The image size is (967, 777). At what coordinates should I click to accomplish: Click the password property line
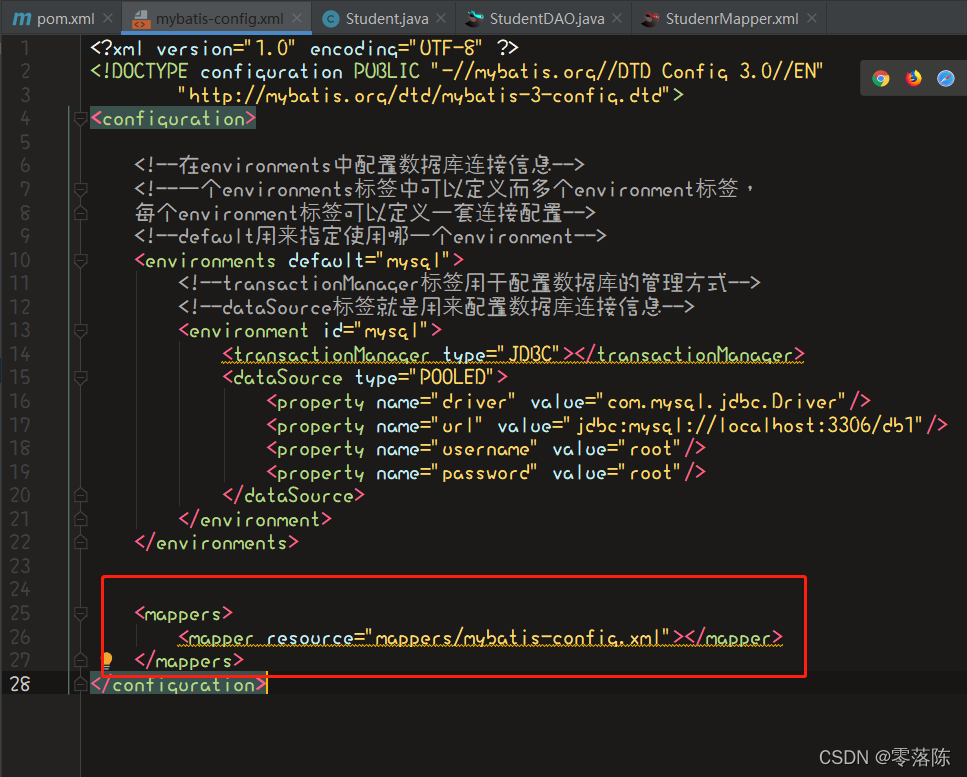(x=486, y=472)
